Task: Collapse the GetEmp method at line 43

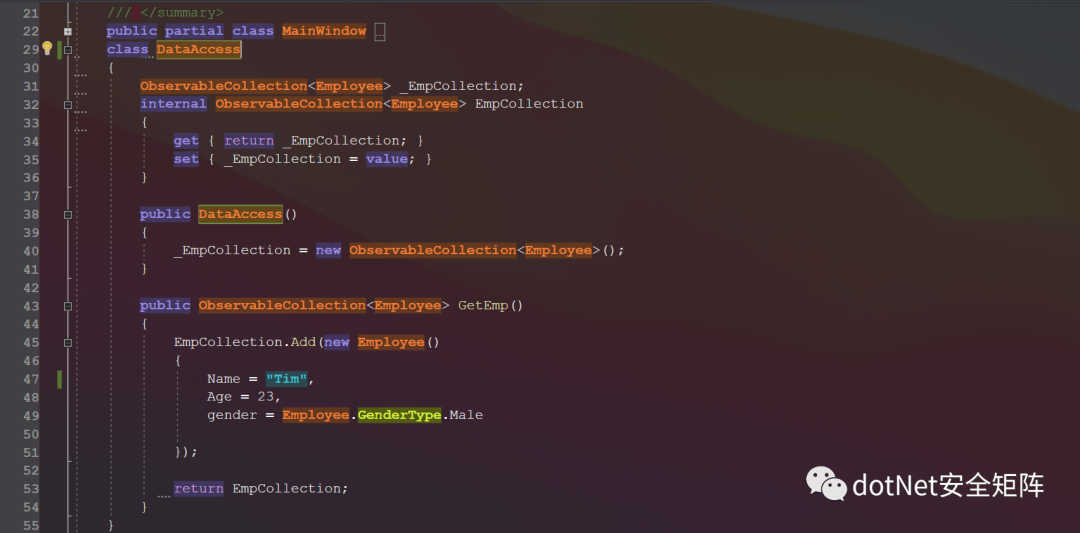Action: [x=68, y=305]
